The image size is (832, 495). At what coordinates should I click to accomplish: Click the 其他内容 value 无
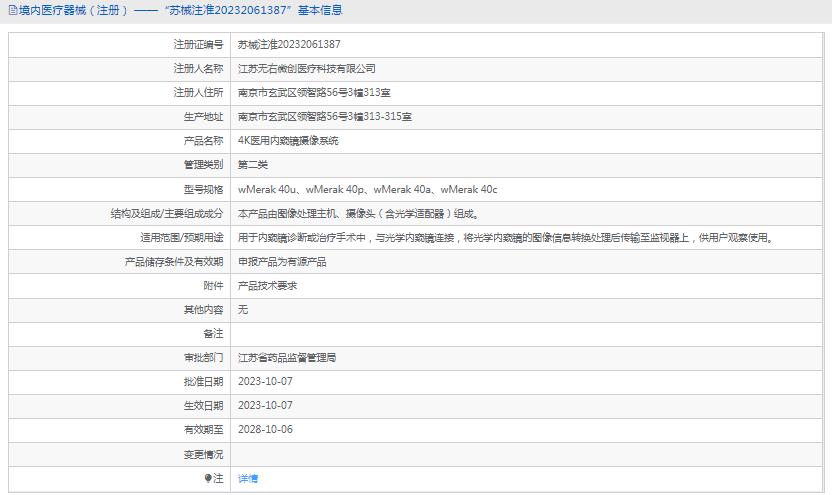(x=242, y=309)
